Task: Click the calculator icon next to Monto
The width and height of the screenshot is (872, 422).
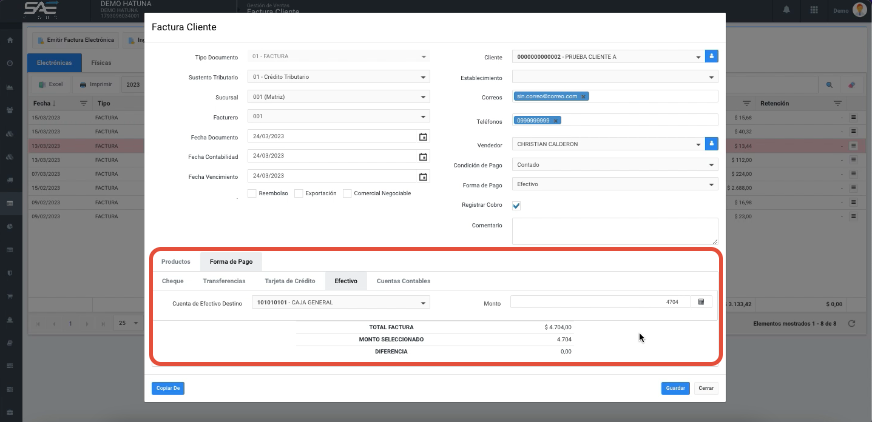Action: [701, 302]
